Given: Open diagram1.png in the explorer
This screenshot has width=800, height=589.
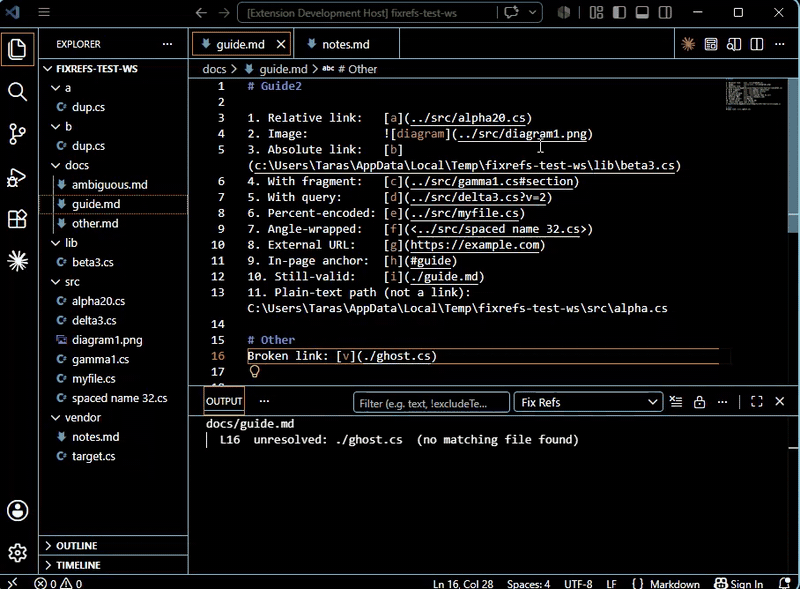Looking at the screenshot, I should point(113,340).
